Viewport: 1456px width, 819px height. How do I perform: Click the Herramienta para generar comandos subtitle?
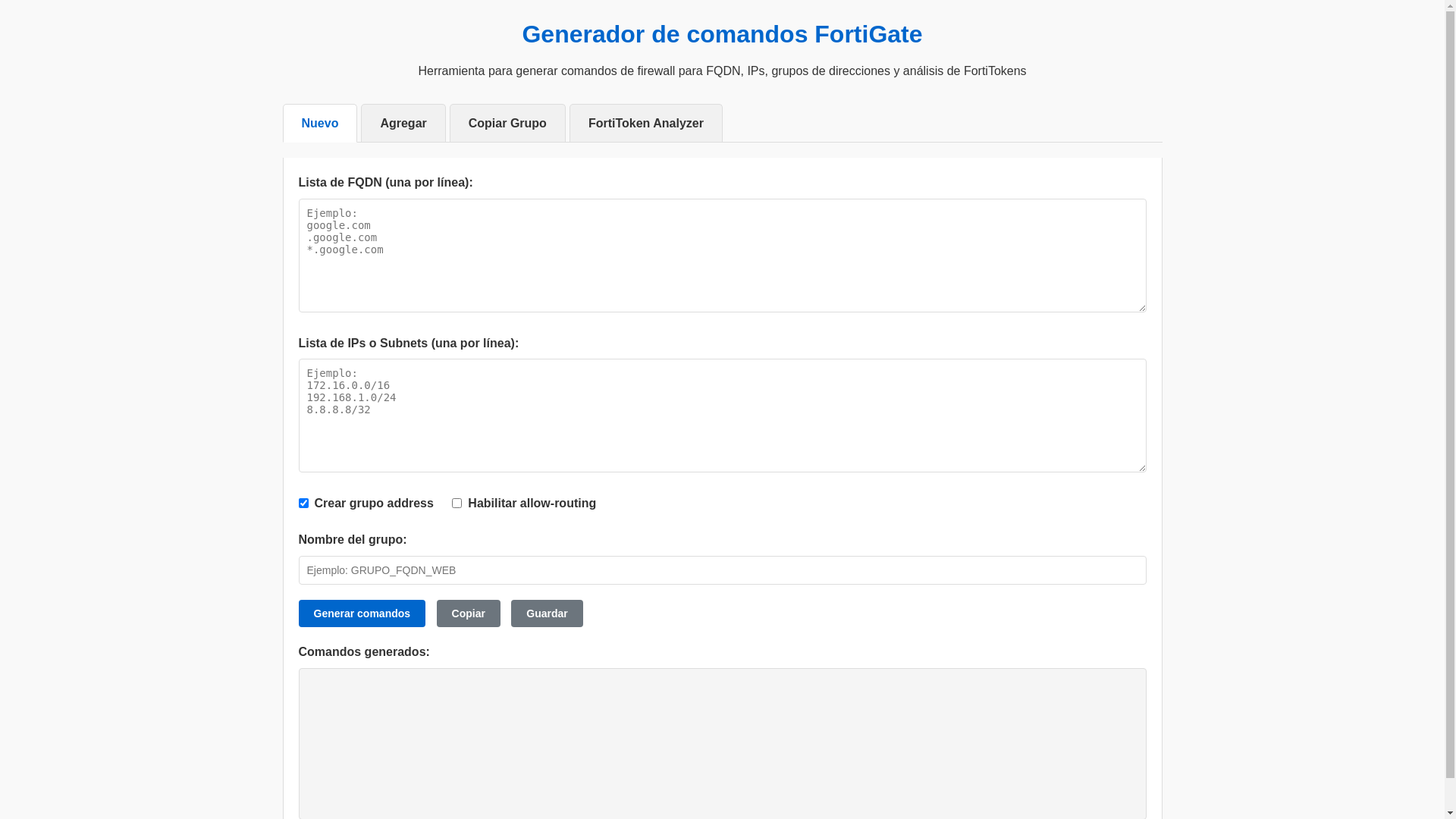pos(722,71)
